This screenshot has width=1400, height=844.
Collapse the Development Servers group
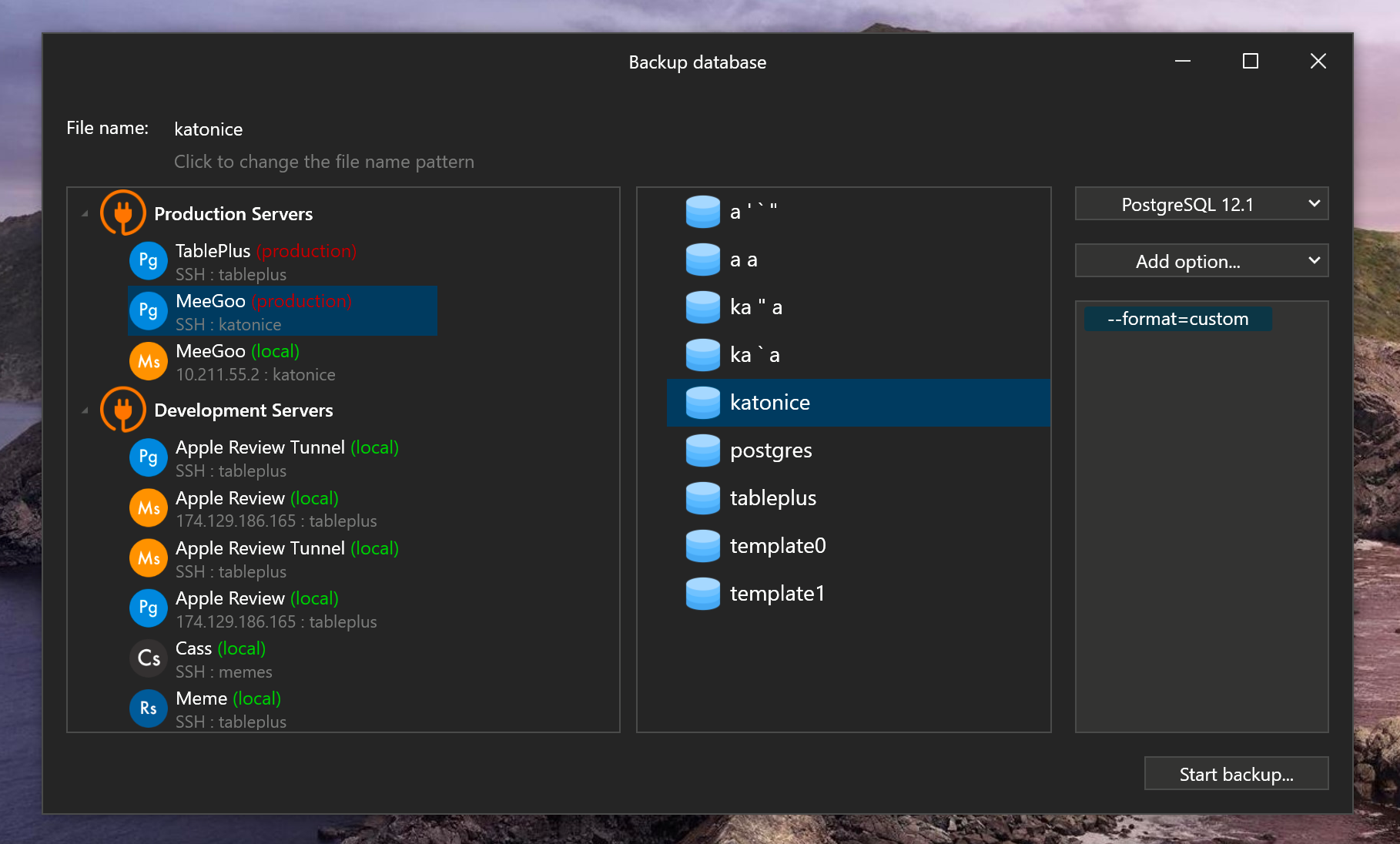point(85,410)
